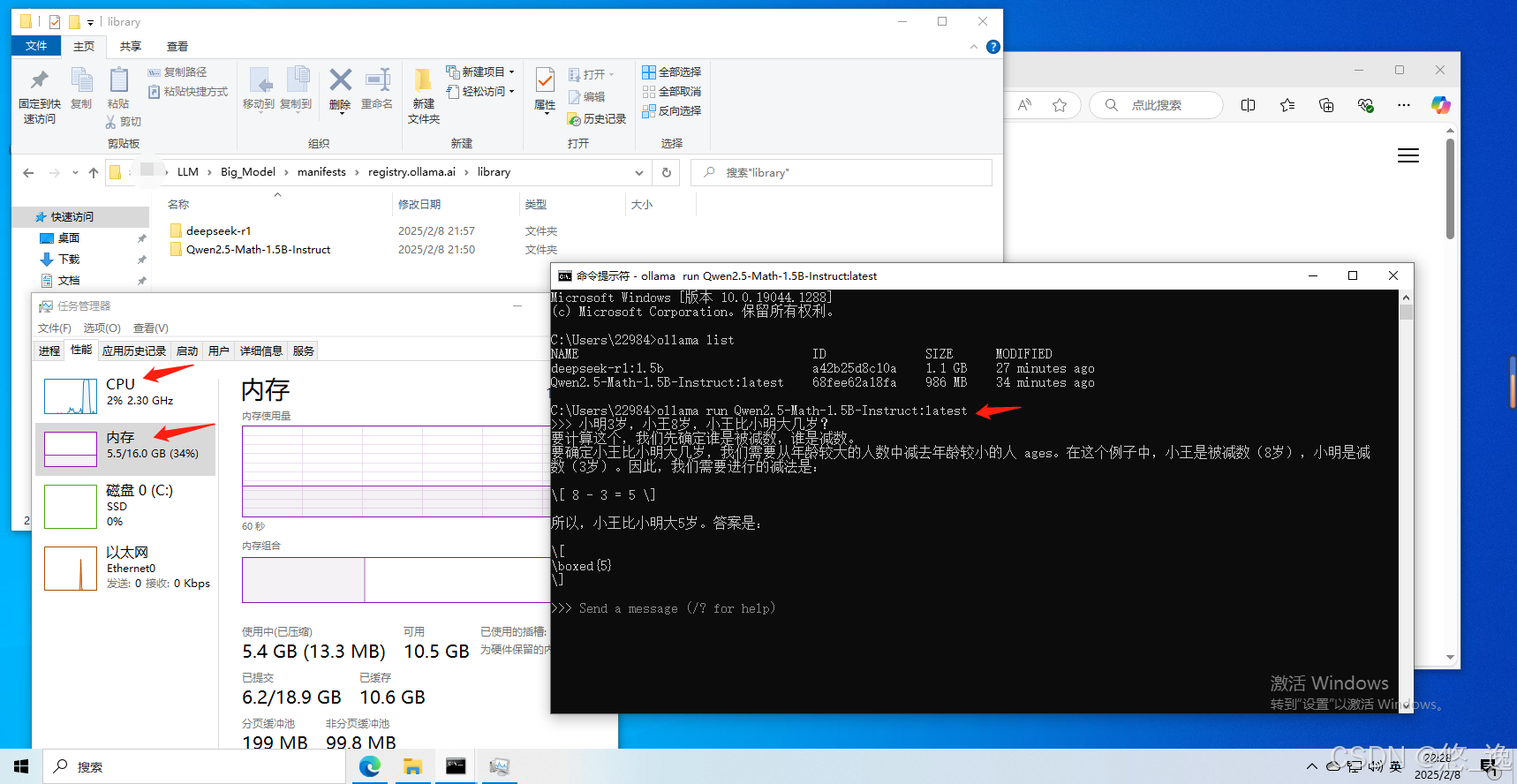Image resolution: width=1517 pixels, height=784 pixels.
Task: Click the search library input field
Action: tap(842, 173)
